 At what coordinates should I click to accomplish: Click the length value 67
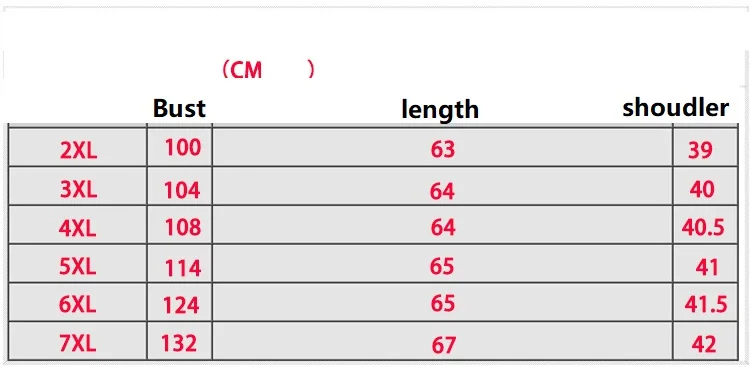coord(443,345)
